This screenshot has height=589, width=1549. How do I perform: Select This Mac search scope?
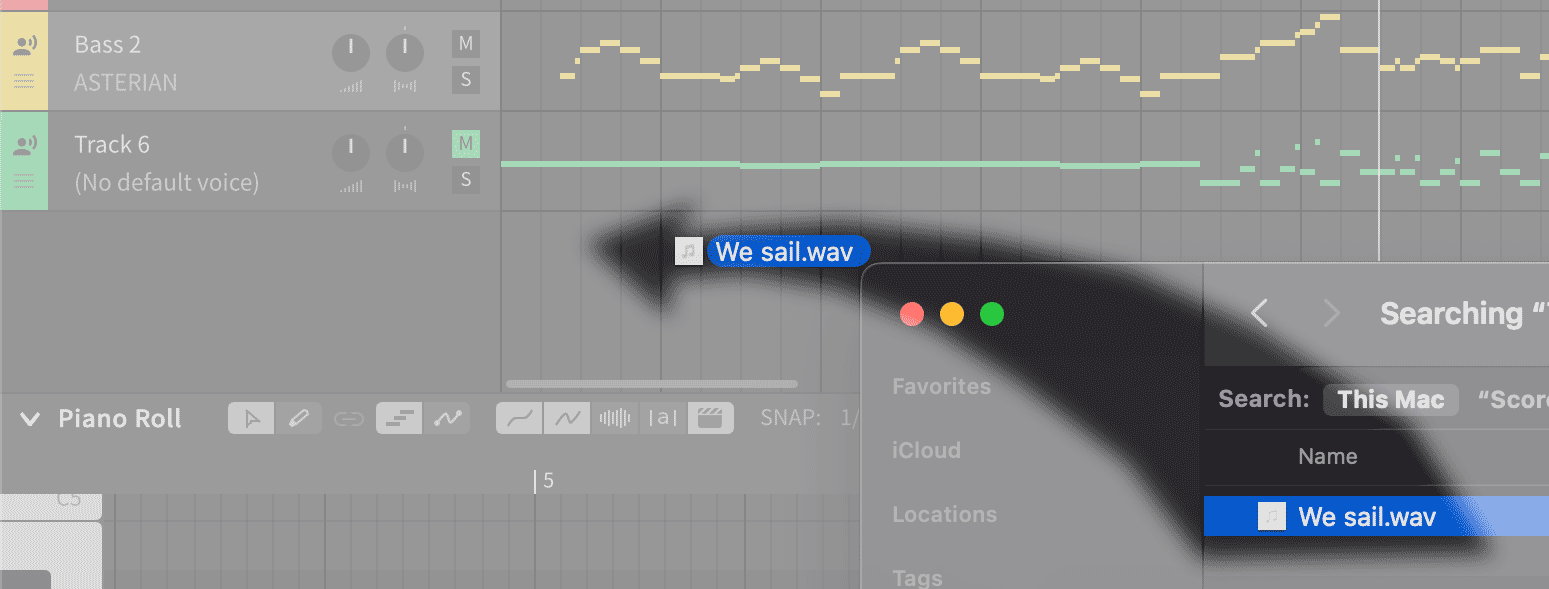1390,400
